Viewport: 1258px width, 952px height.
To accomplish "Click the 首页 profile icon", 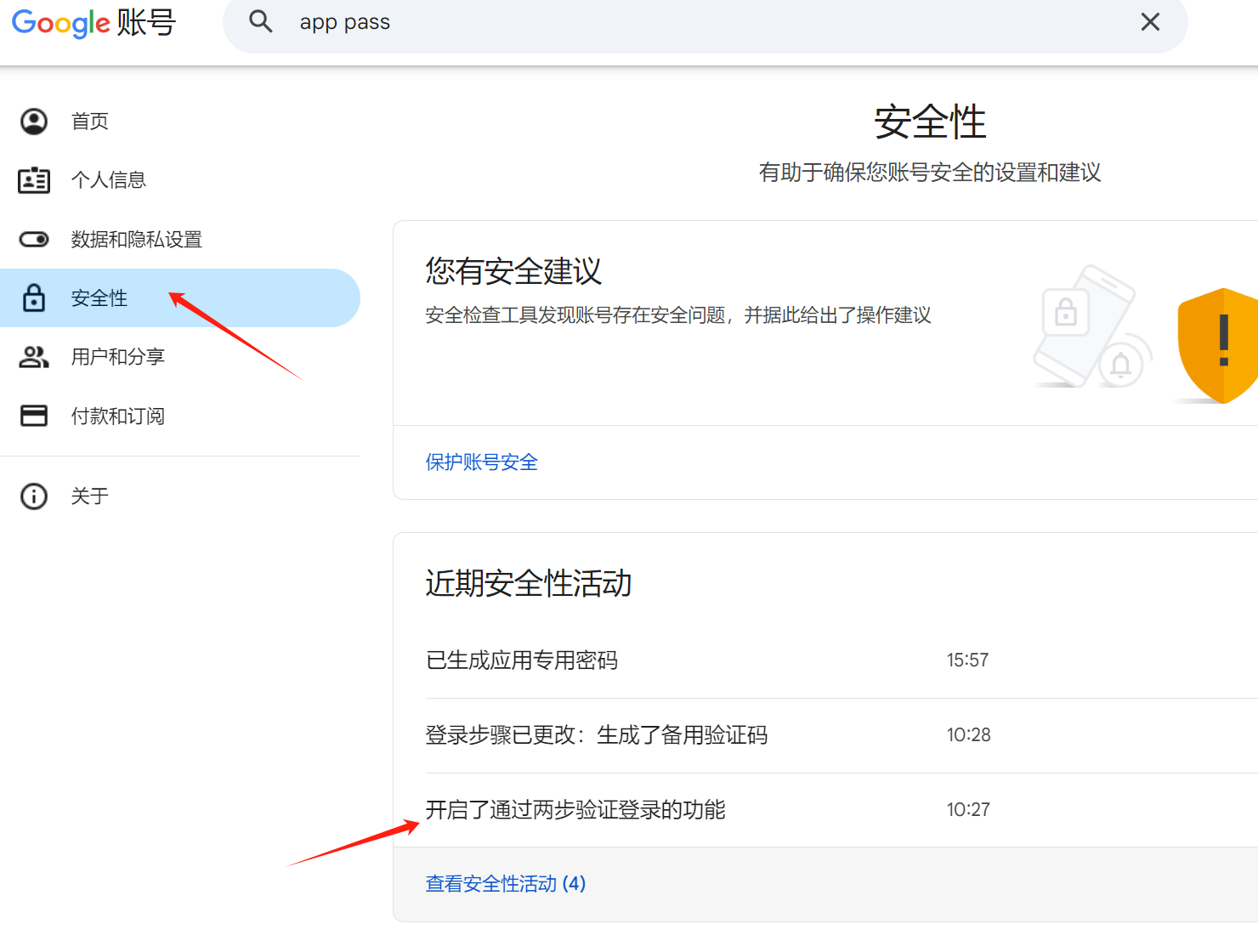I will coord(34,122).
